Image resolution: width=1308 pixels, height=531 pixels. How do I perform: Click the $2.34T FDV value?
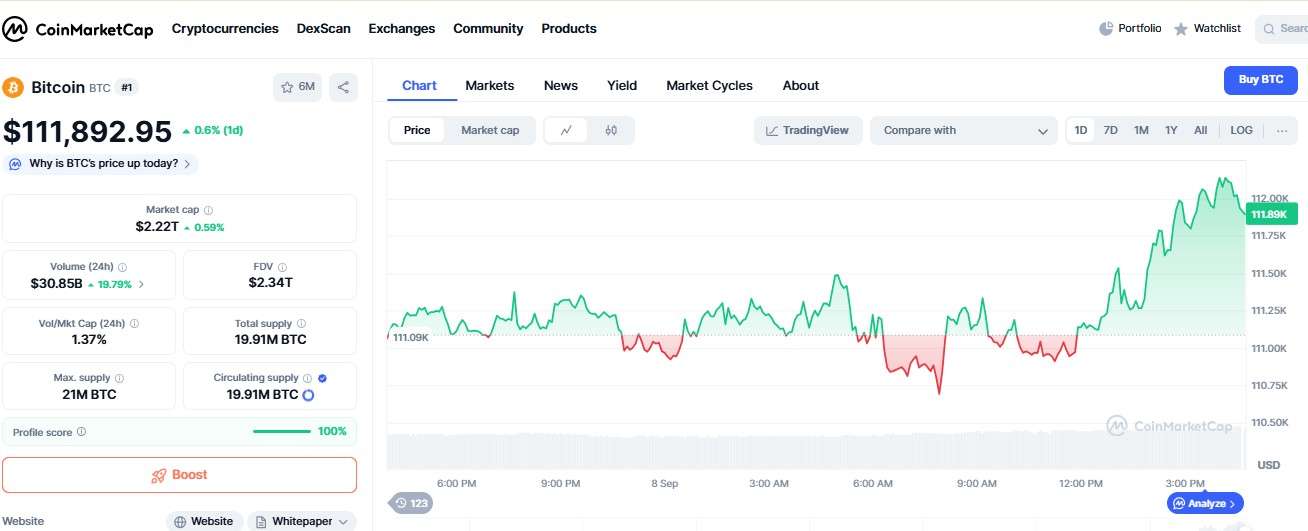click(x=271, y=283)
